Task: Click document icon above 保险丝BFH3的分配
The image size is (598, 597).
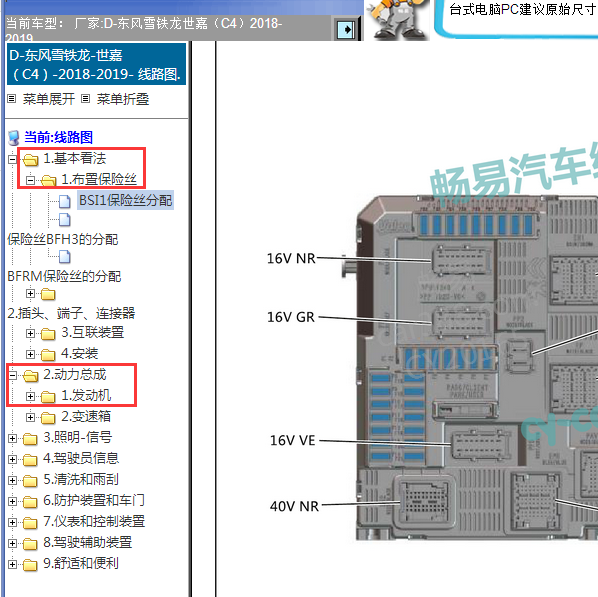Action: pos(65,220)
